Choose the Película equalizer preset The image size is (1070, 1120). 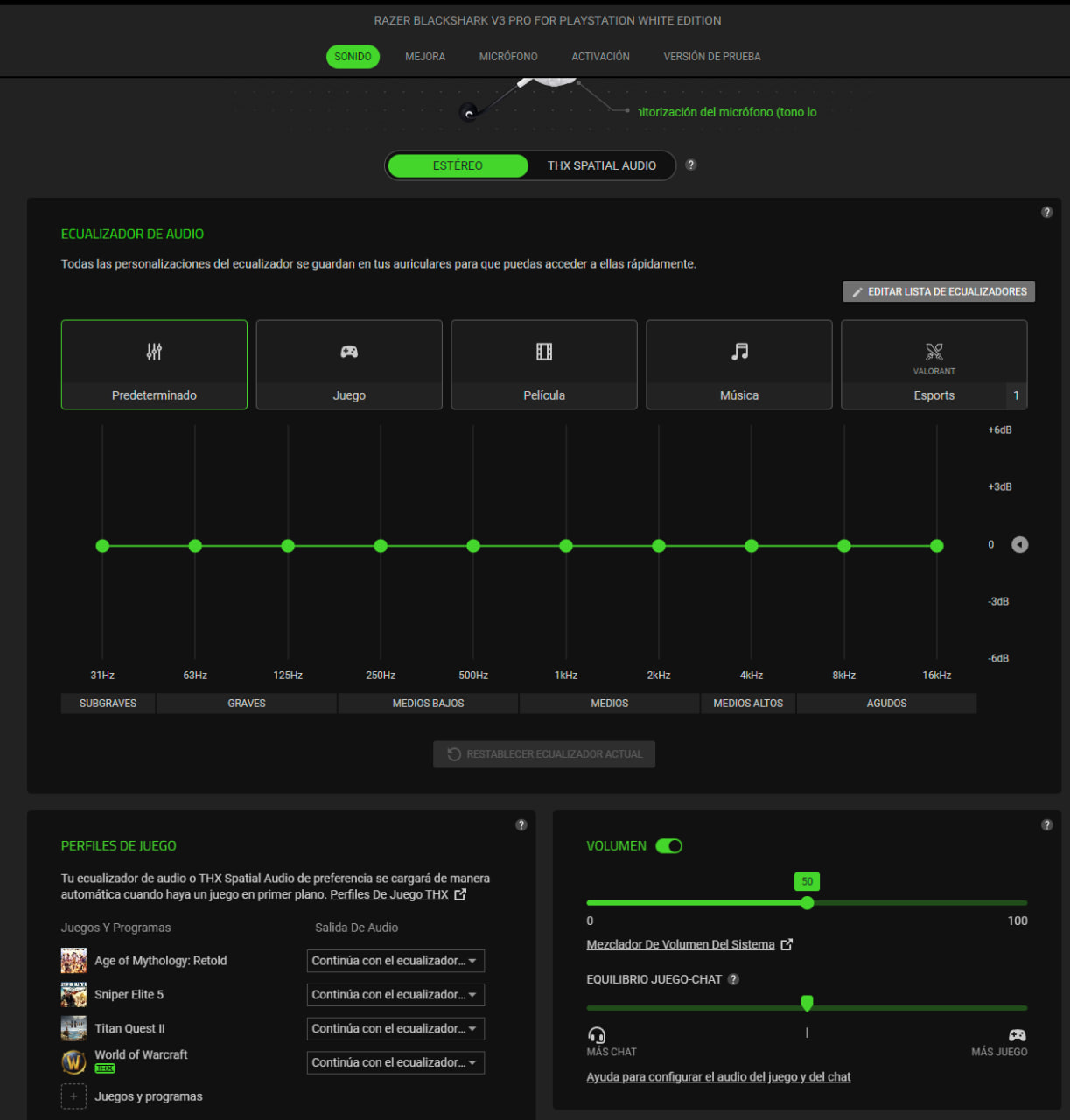pyautogui.click(x=544, y=365)
